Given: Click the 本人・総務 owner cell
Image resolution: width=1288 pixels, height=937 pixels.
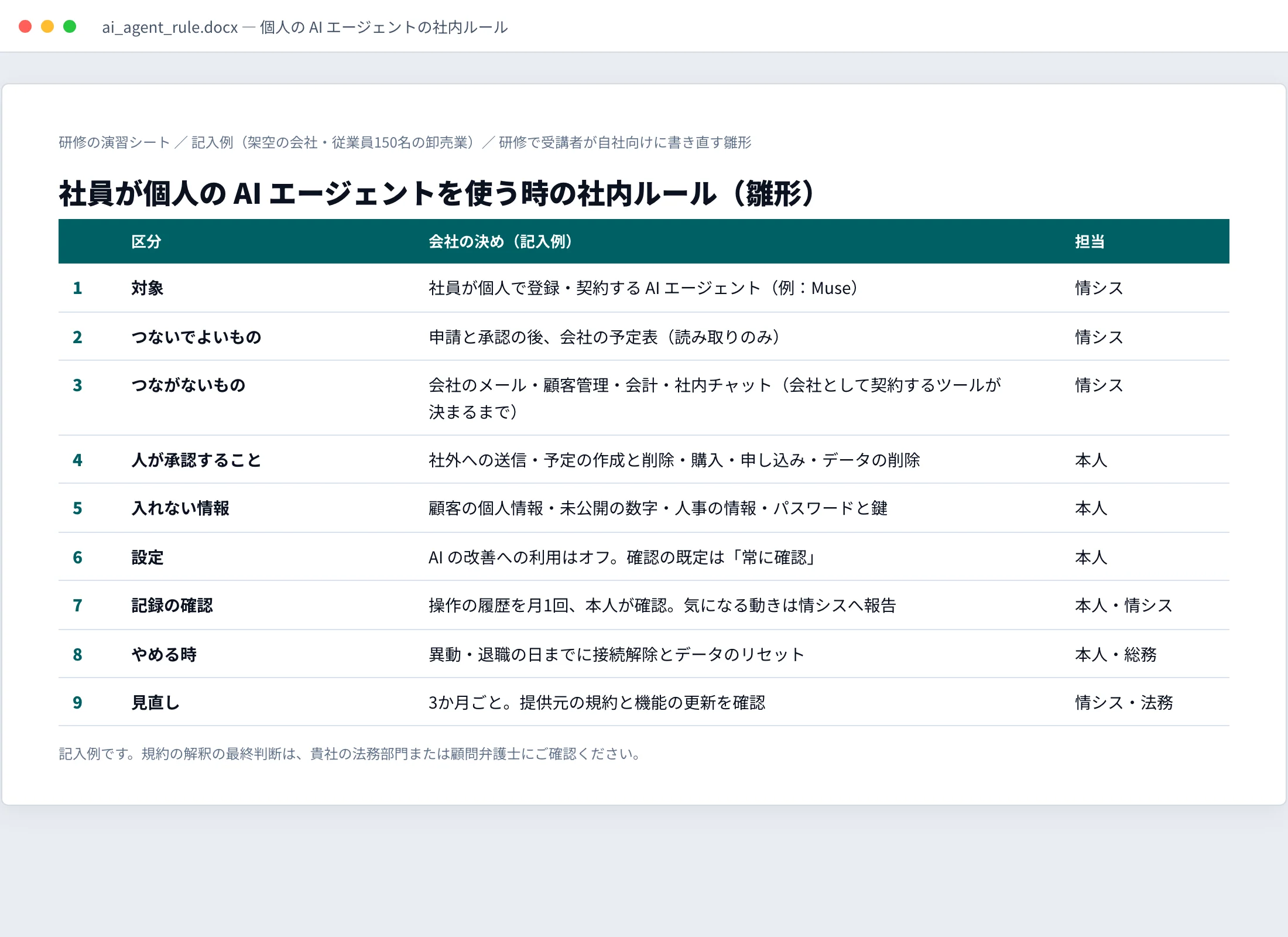Looking at the screenshot, I should (x=1116, y=654).
